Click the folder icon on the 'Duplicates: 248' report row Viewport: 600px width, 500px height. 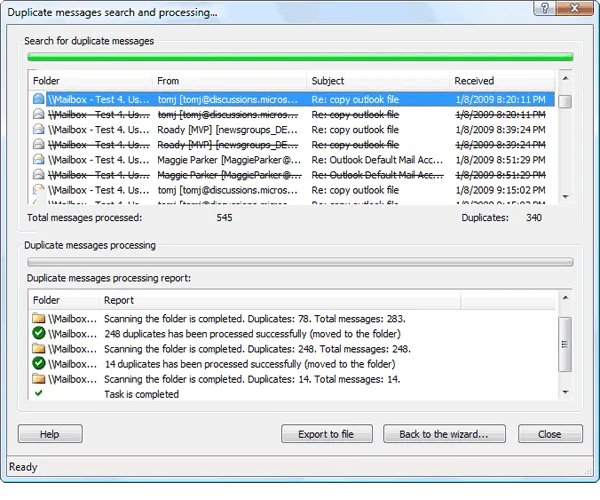38,349
